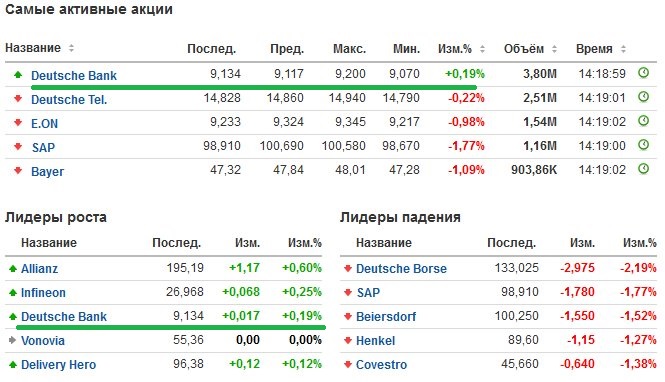Open Covestro stock link

click(381, 365)
